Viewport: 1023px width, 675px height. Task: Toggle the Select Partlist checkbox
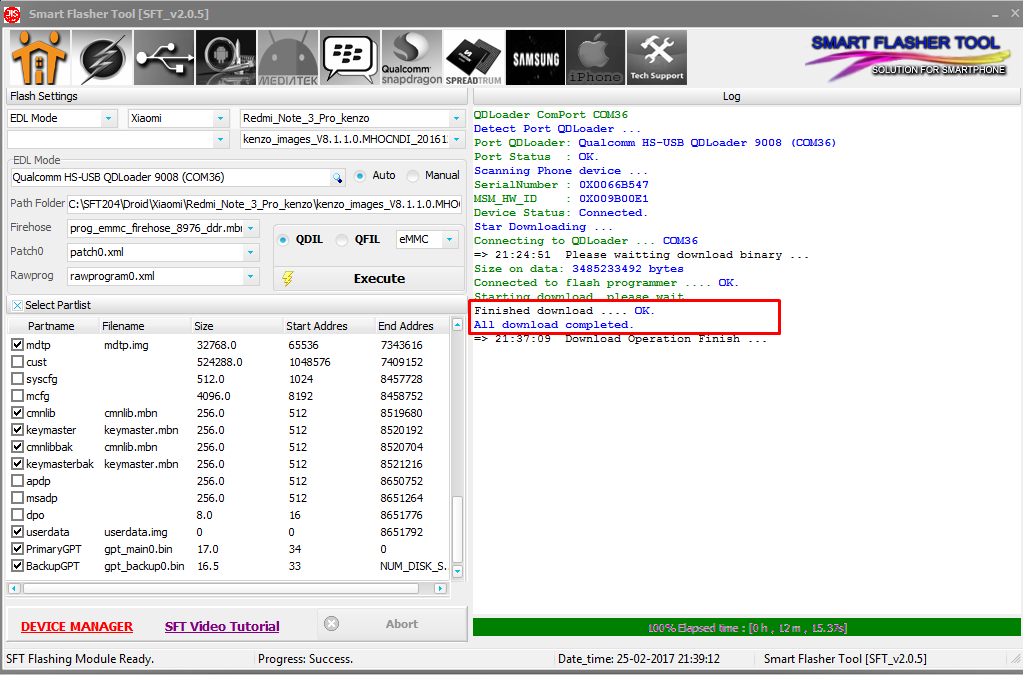[x=18, y=305]
